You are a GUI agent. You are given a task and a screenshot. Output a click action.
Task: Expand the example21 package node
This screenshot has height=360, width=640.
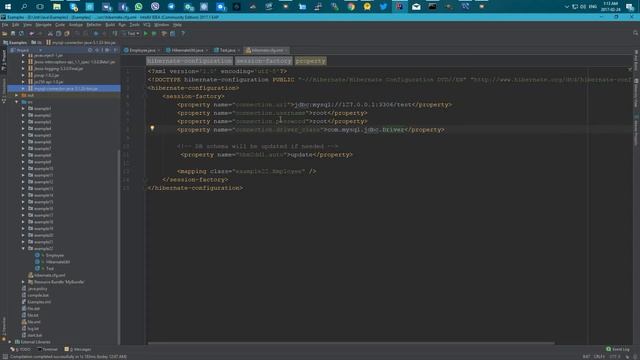pos(23,242)
